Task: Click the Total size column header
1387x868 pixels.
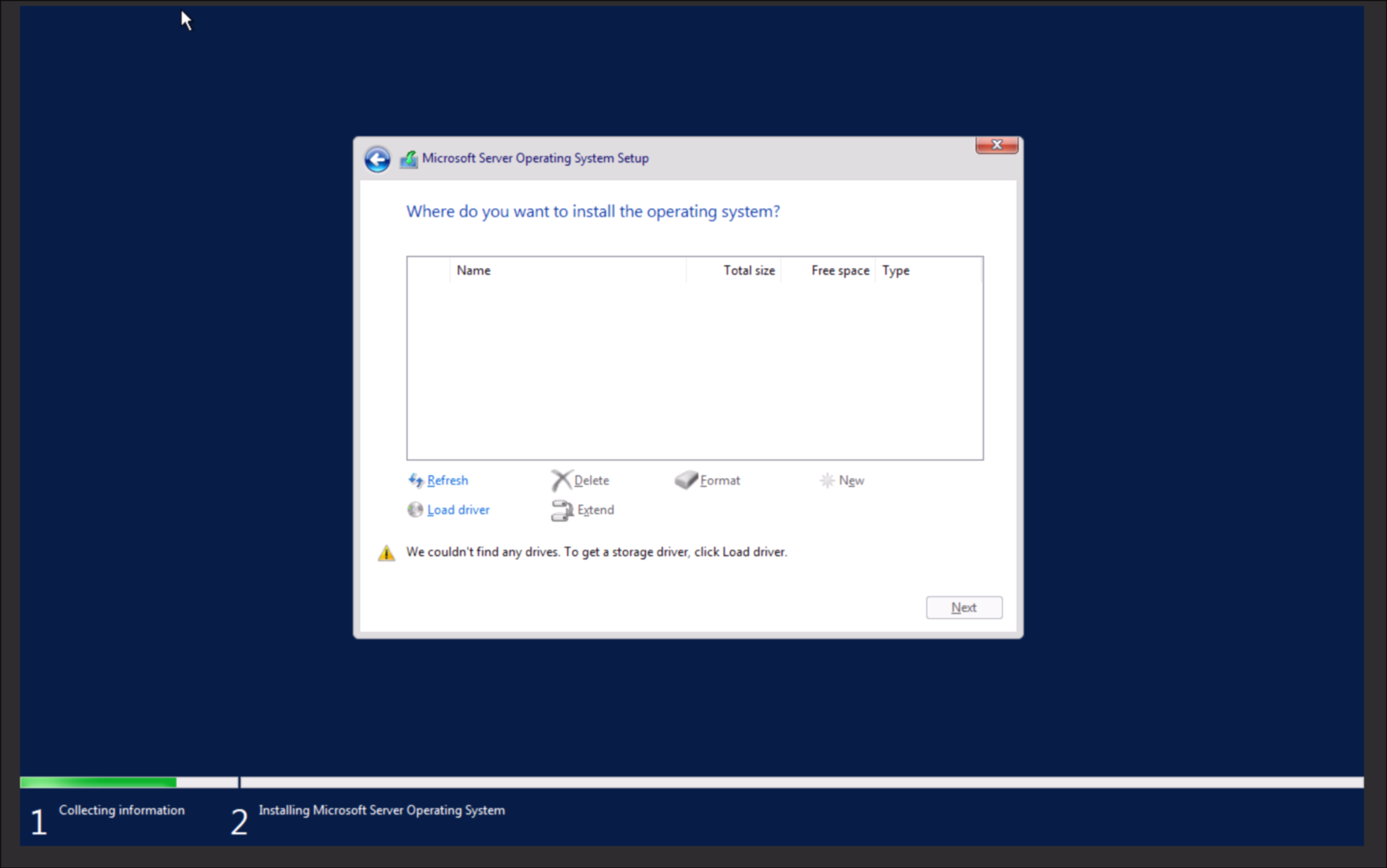Action: click(748, 270)
